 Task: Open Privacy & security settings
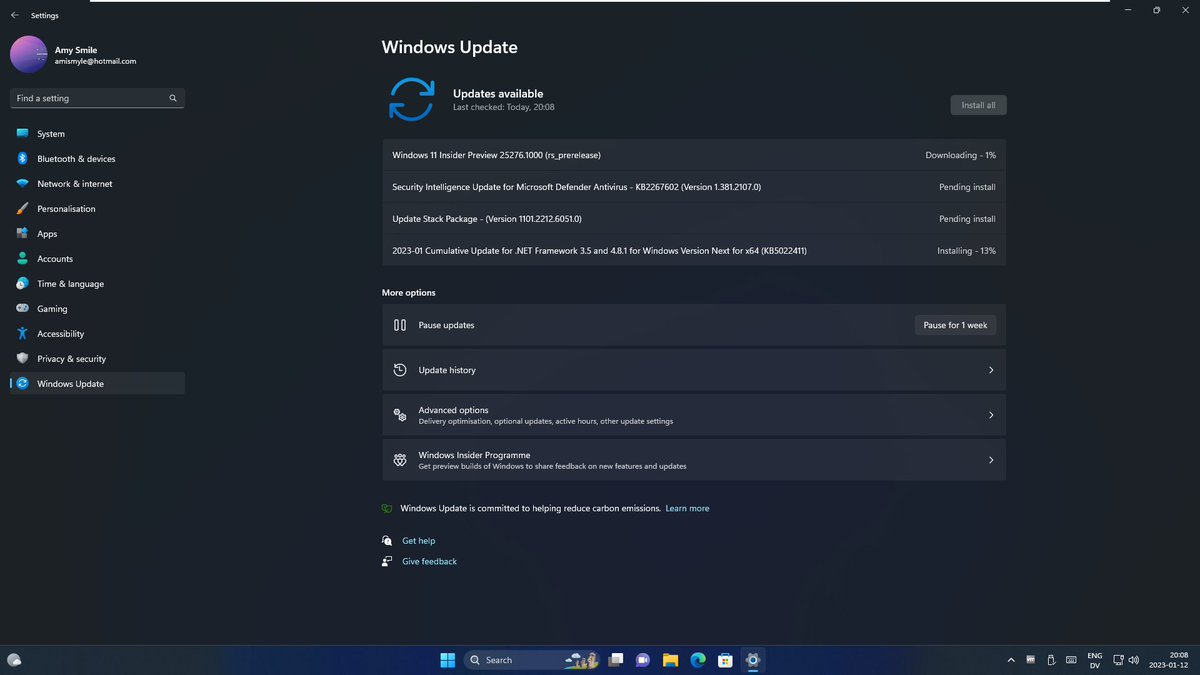click(x=97, y=359)
